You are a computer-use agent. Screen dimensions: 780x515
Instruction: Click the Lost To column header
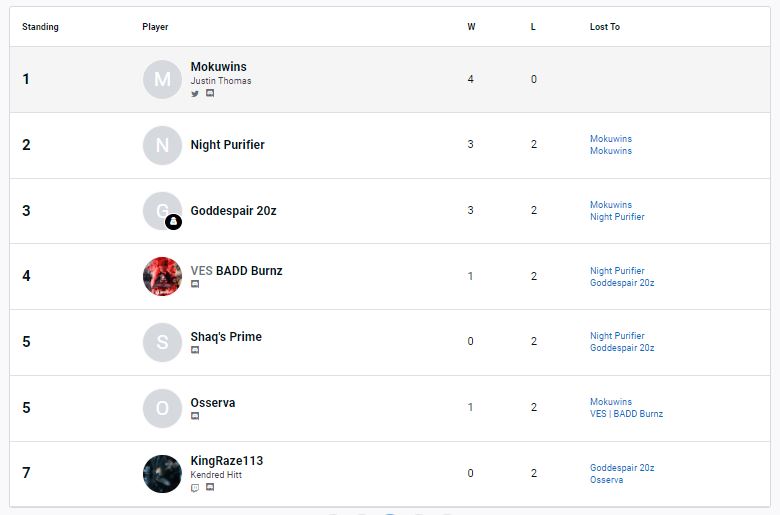604,27
